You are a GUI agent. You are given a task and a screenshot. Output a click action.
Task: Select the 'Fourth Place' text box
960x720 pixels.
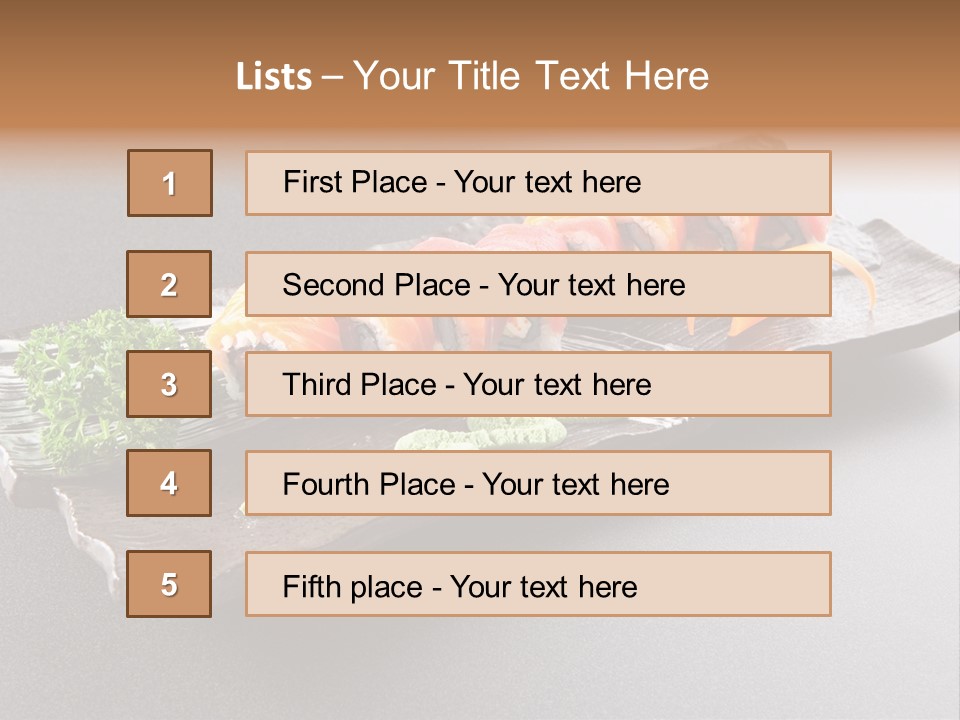click(x=538, y=483)
